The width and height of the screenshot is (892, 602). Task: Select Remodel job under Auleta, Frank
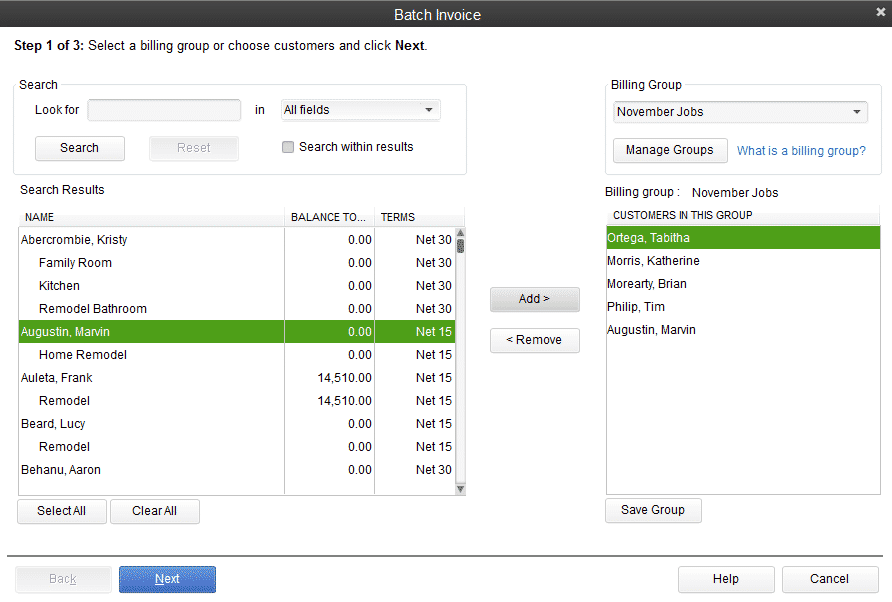pyautogui.click(x=237, y=401)
